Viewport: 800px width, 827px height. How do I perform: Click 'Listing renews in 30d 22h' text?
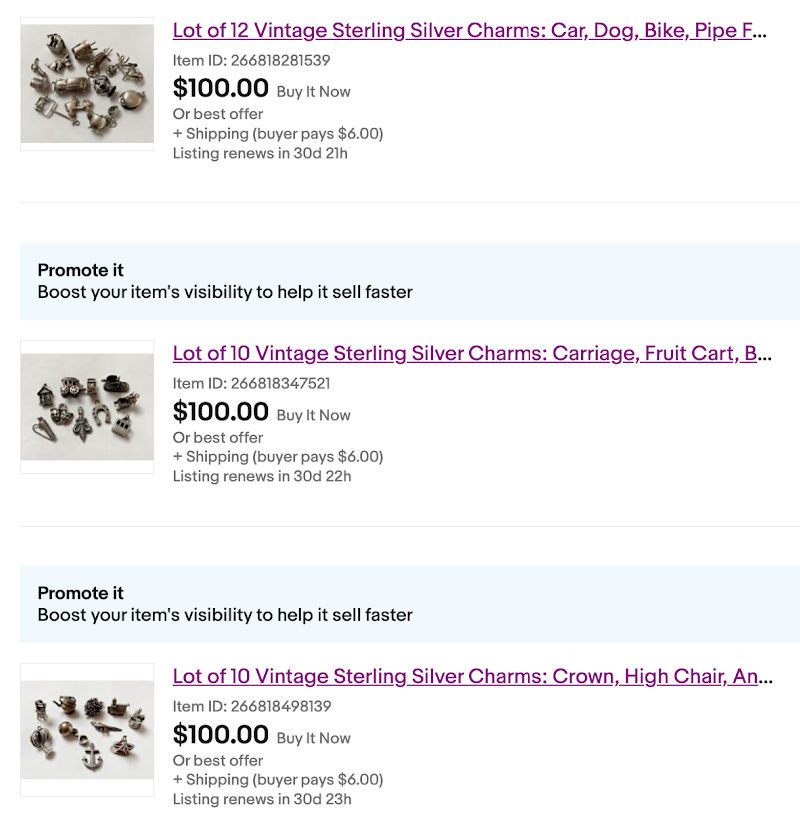point(262,477)
